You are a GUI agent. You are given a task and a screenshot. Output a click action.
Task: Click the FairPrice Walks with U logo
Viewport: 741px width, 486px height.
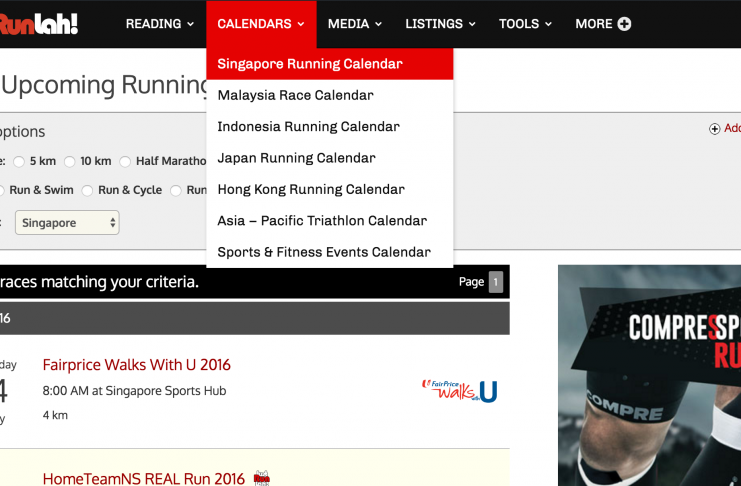[x=459, y=391]
